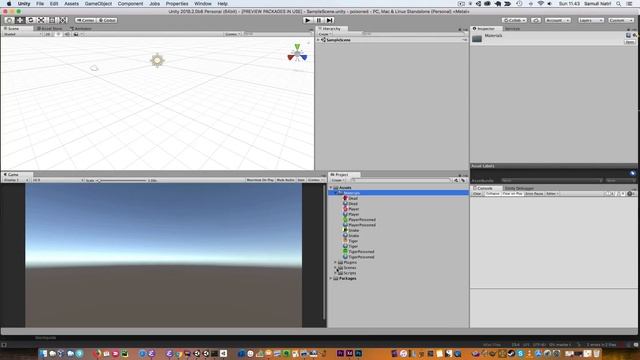Click the Project search field
Screen dimensions: 640x360
pos(400,180)
